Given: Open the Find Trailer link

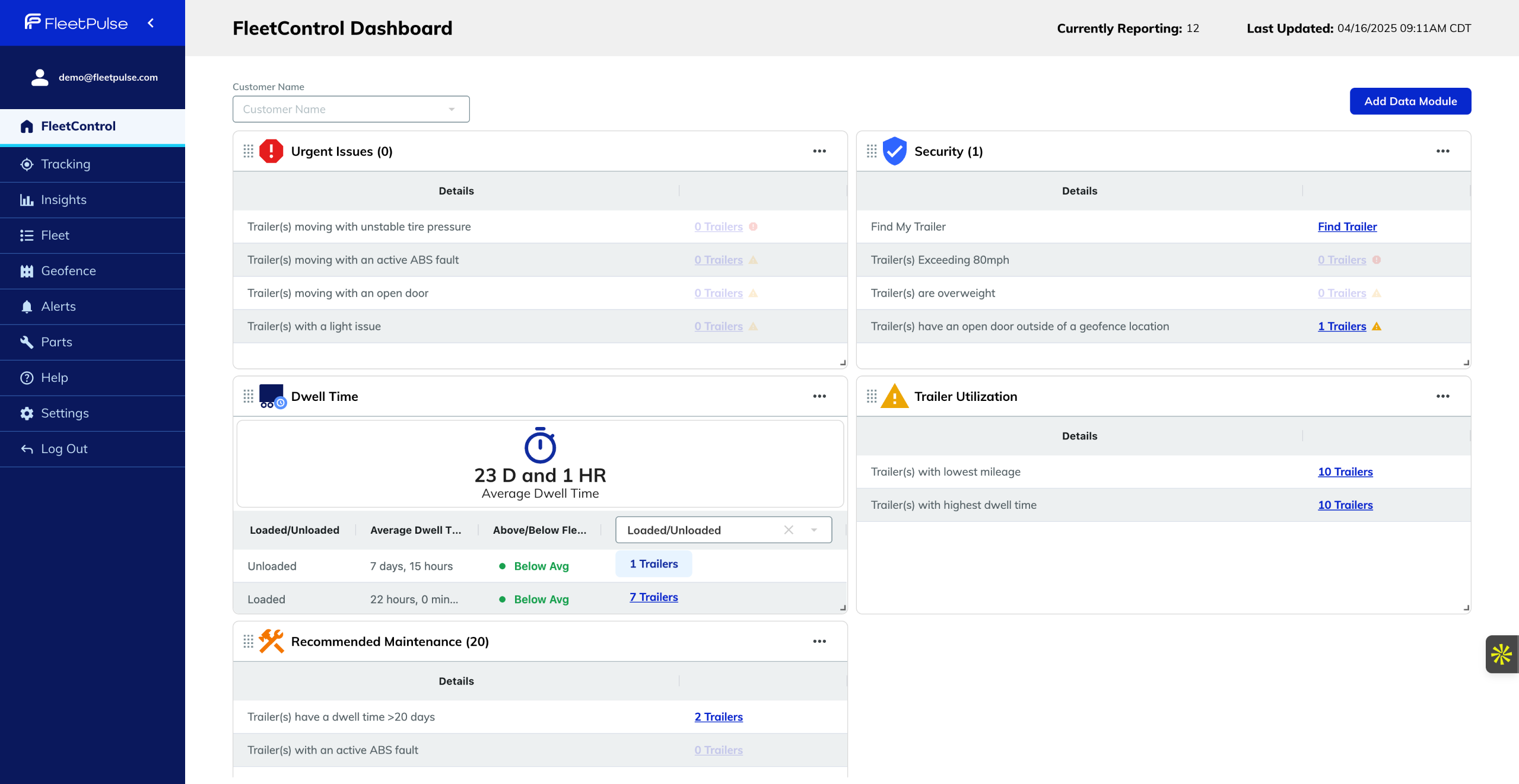Looking at the screenshot, I should click(1347, 227).
